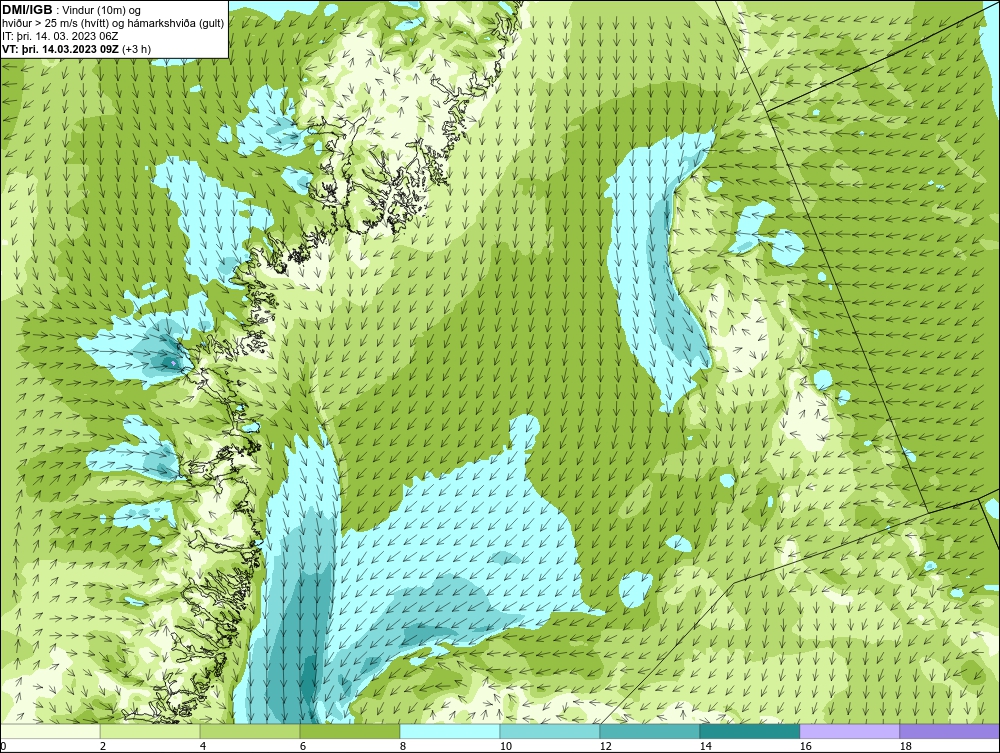
Task: Click the legend scale label '0'
Action: (x=3, y=746)
